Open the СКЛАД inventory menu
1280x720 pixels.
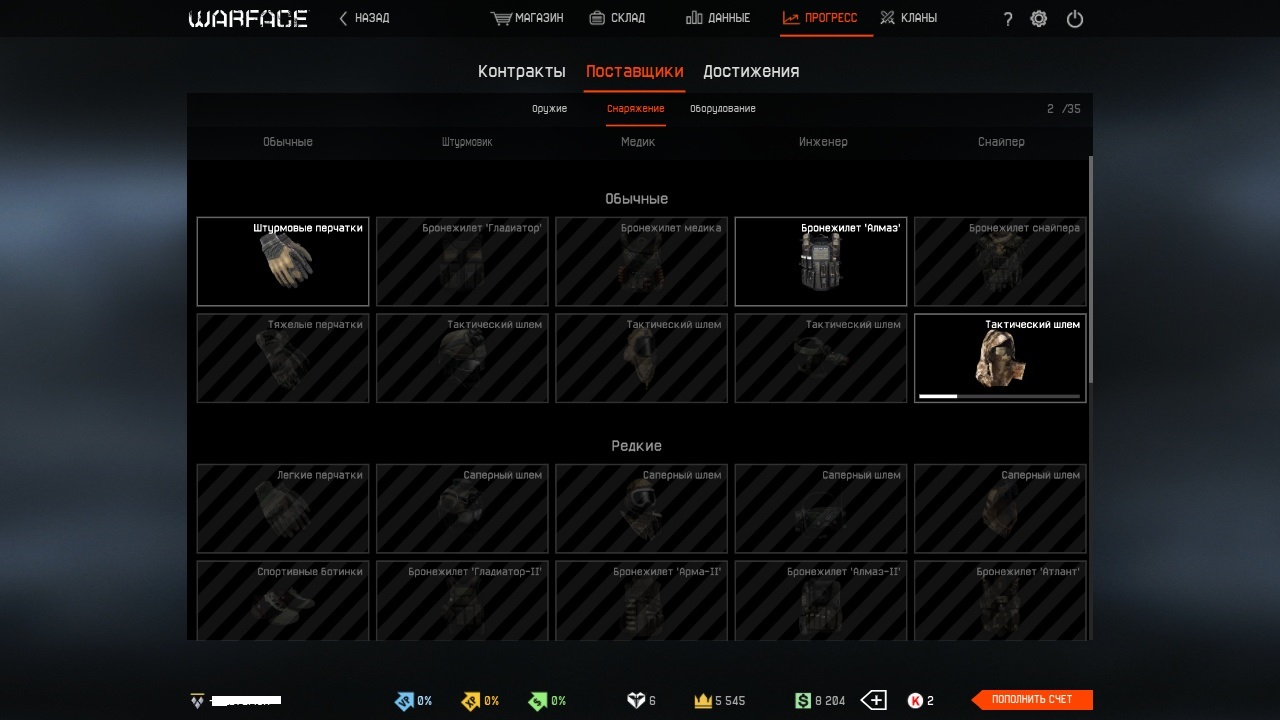[x=617, y=18]
